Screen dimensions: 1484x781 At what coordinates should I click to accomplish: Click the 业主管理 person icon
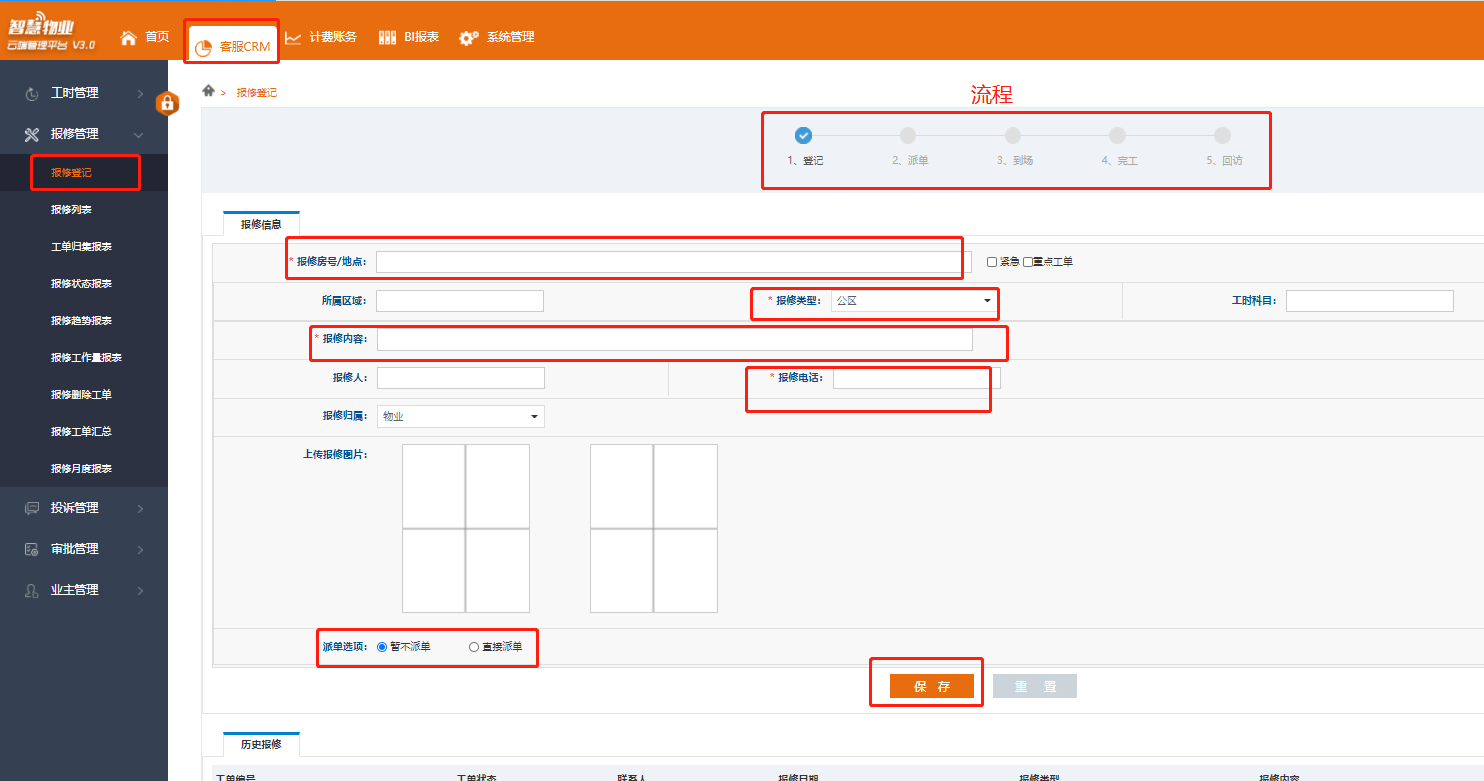[x=32, y=590]
